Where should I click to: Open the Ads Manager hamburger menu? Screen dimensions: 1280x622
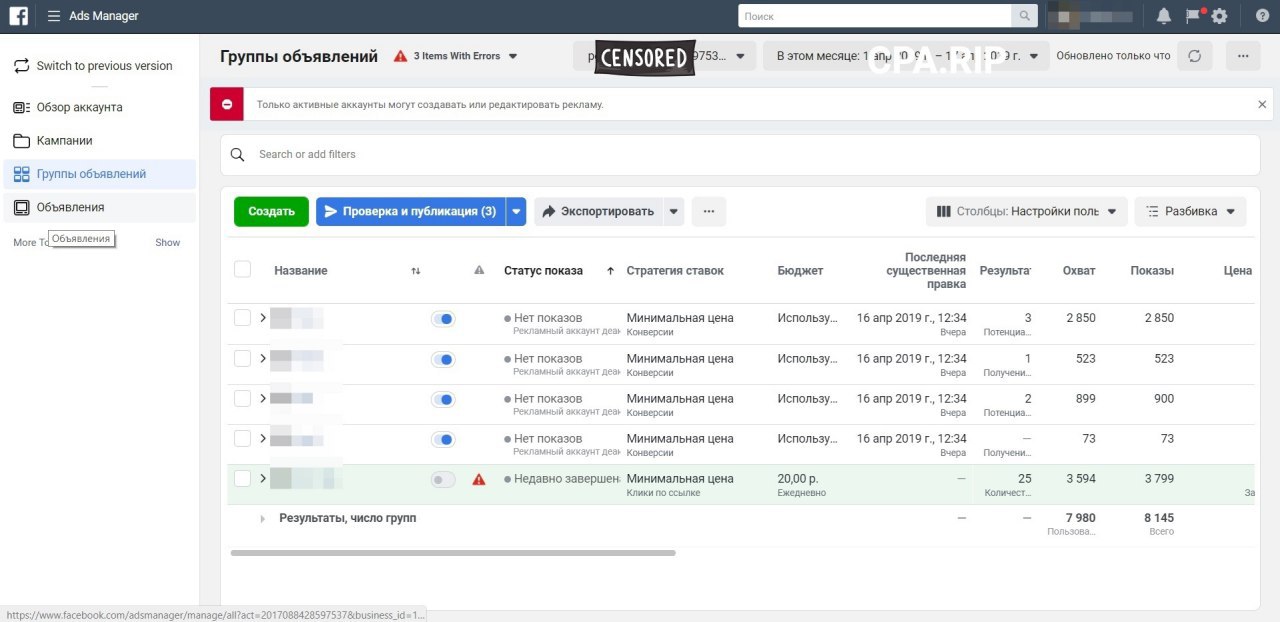[54, 16]
